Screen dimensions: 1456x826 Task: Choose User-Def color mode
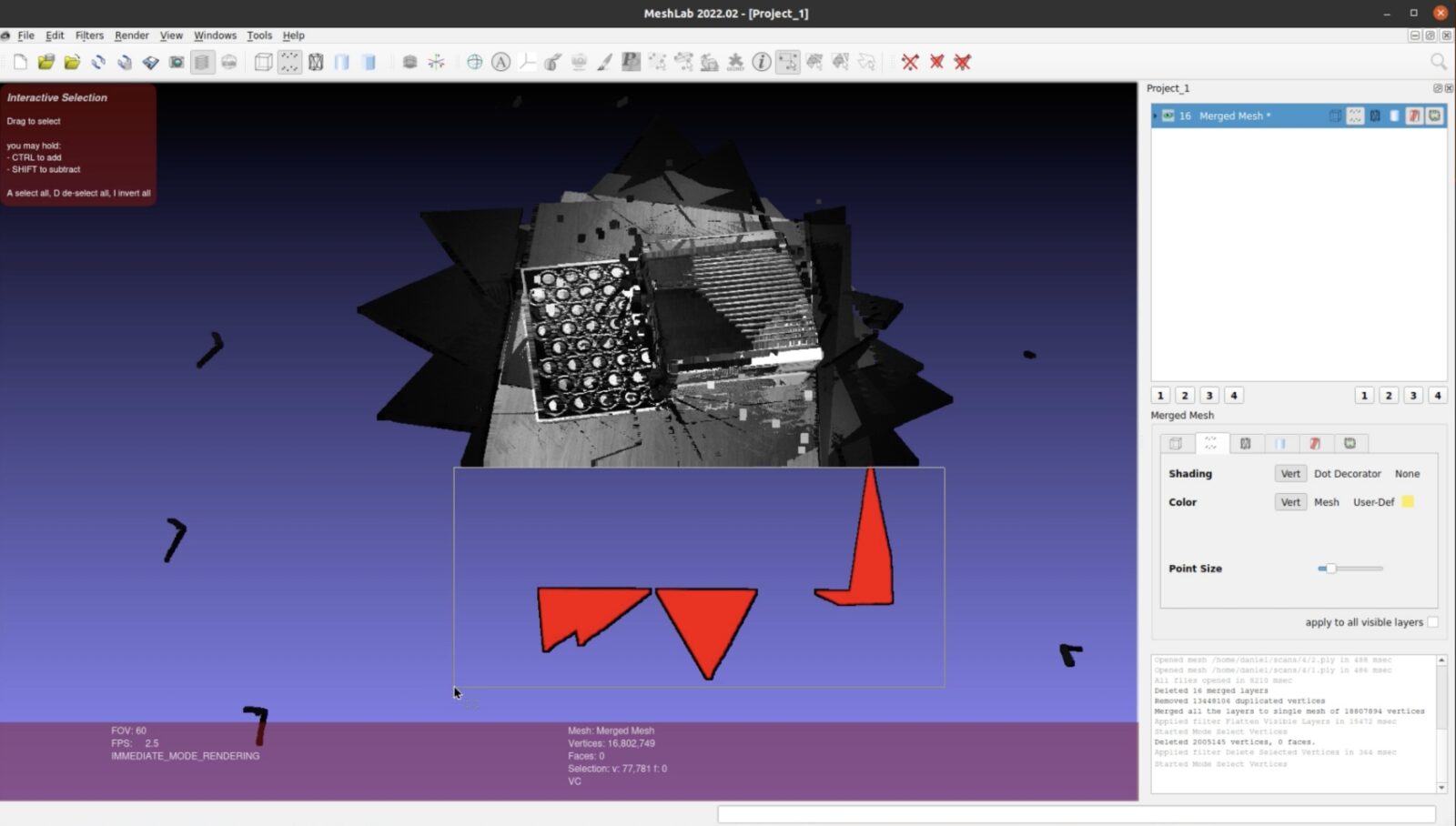coord(1374,501)
